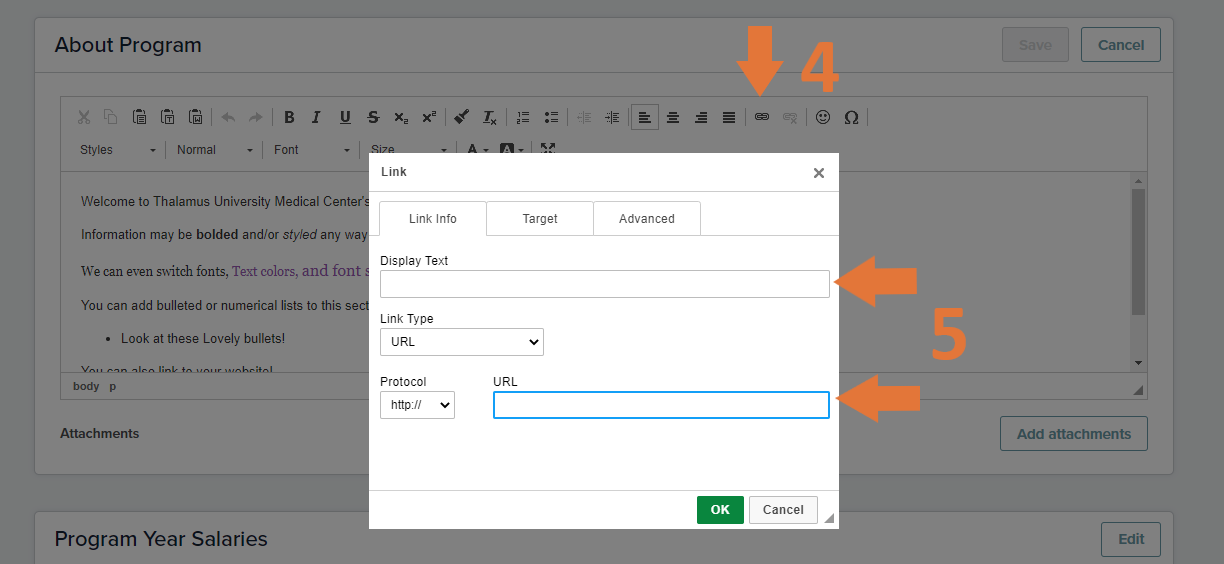The width and height of the screenshot is (1224, 564).
Task: Toggle Underline formatting in toolbar
Action: pos(345,117)
